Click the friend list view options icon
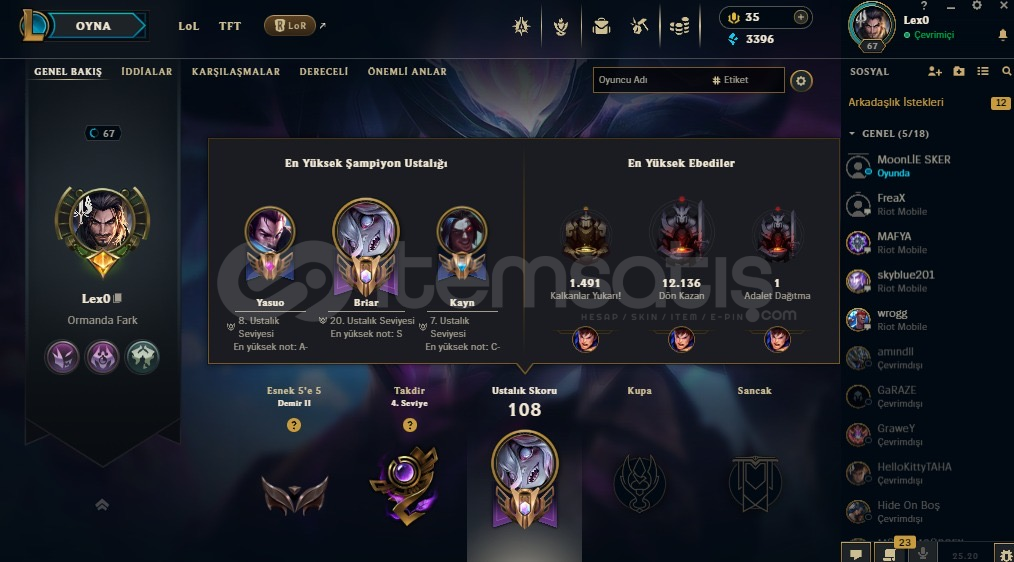 982,72
